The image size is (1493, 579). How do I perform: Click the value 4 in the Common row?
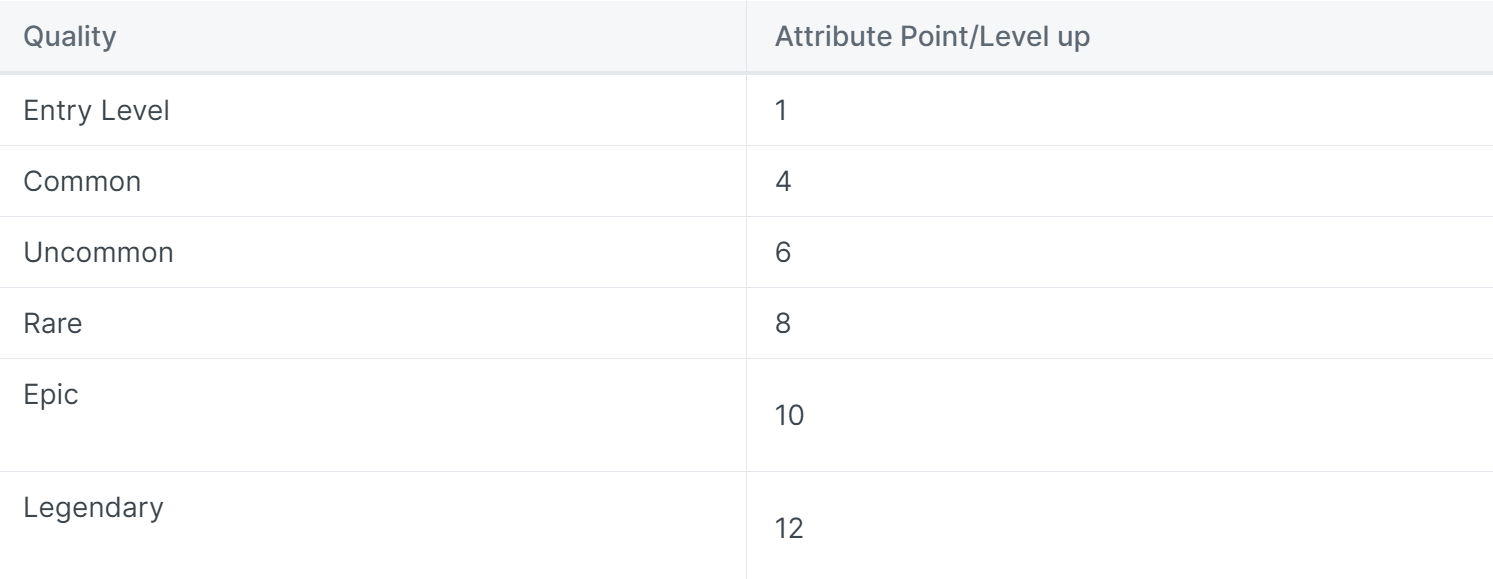(783, 182)
